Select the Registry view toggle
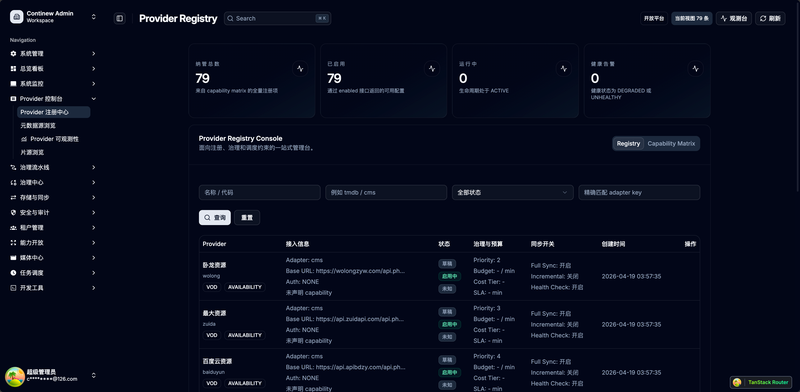The height and width of the screenshot is (392, 800). pos(628,143)
